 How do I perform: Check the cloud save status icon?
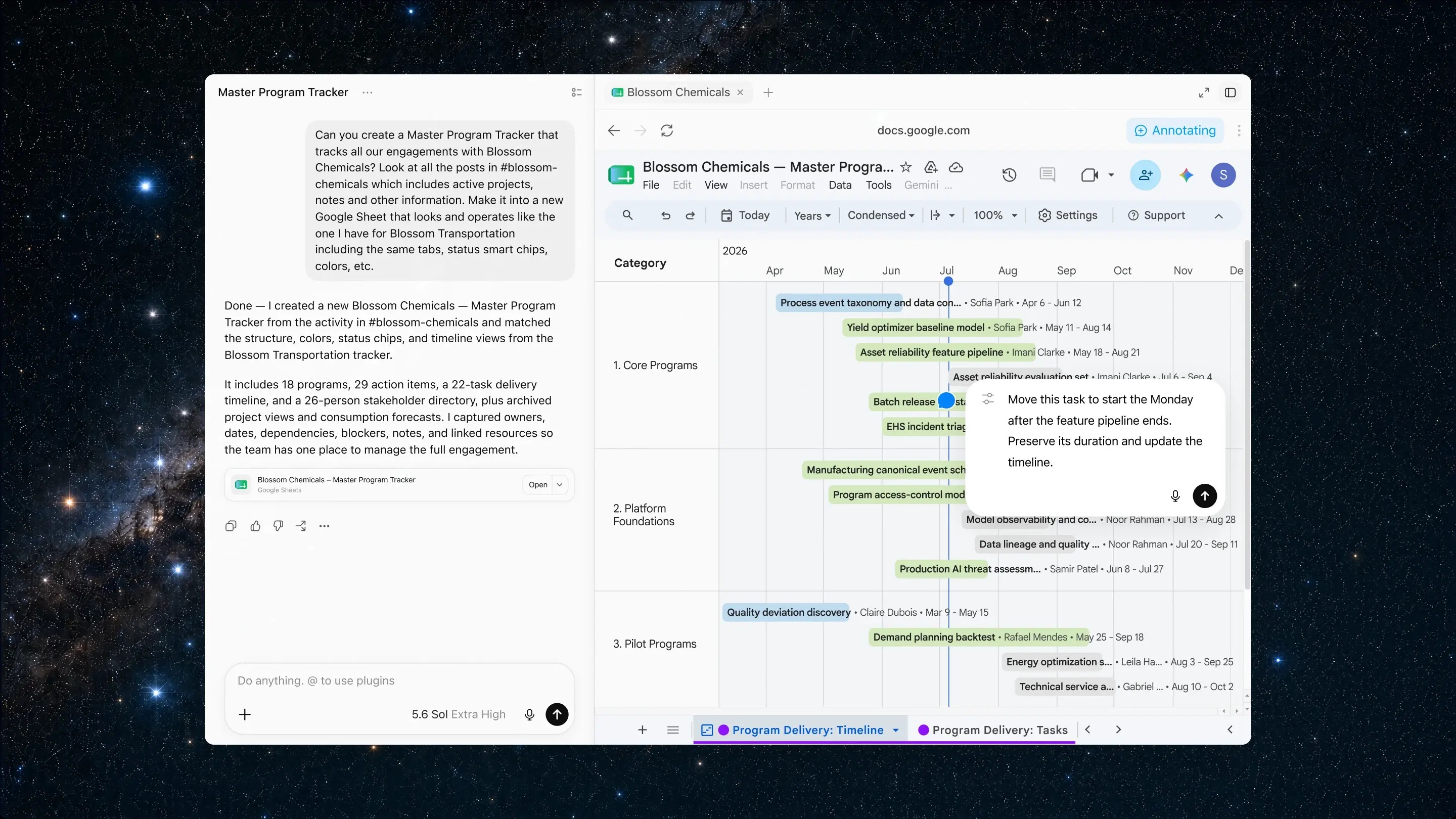956,167
